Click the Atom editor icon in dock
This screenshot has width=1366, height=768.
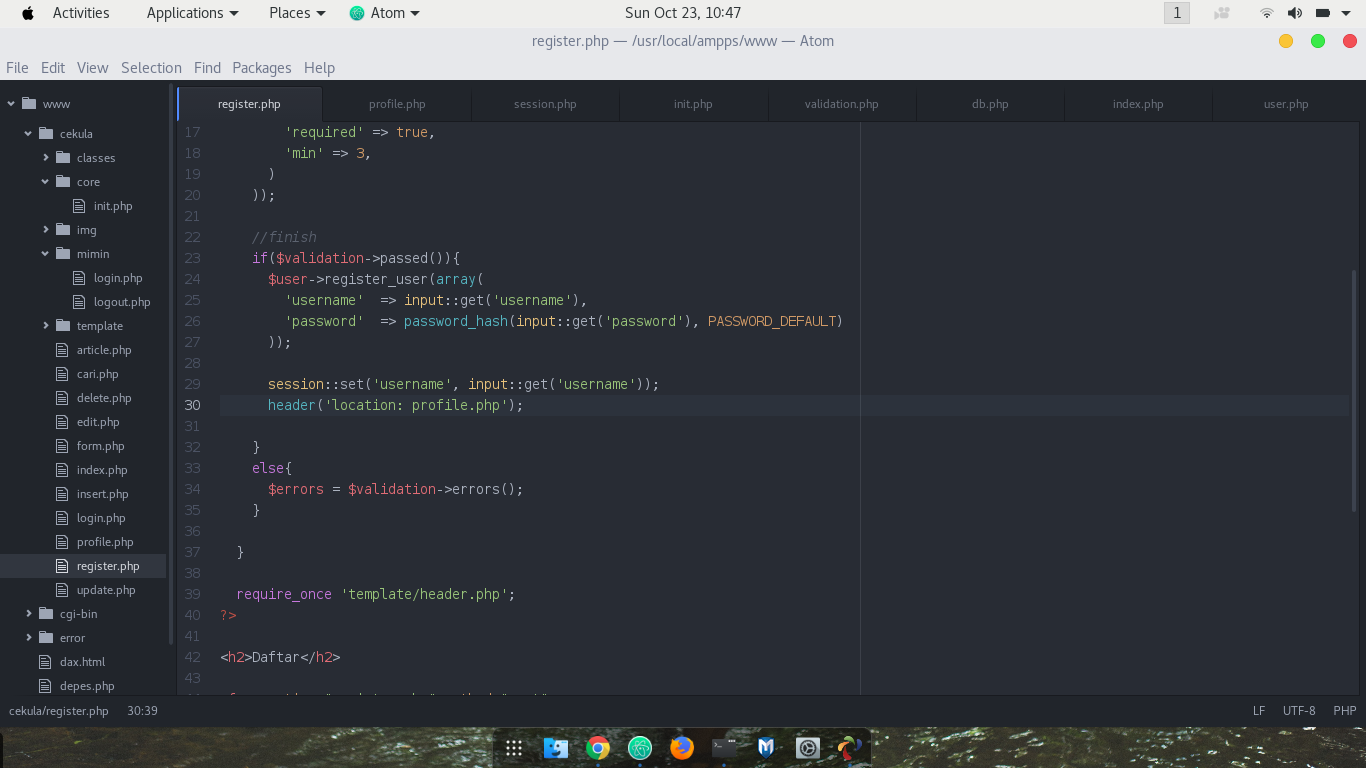(640, 748)
